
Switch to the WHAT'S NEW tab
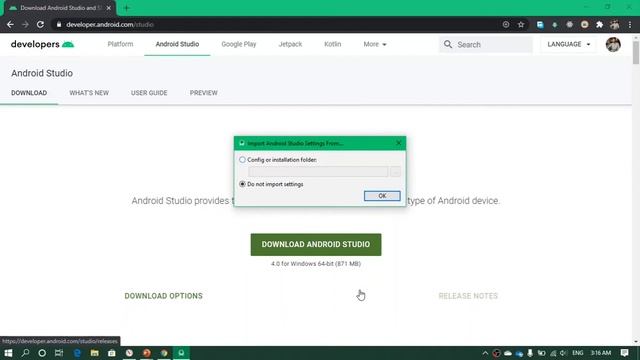[x=89, y=93]
